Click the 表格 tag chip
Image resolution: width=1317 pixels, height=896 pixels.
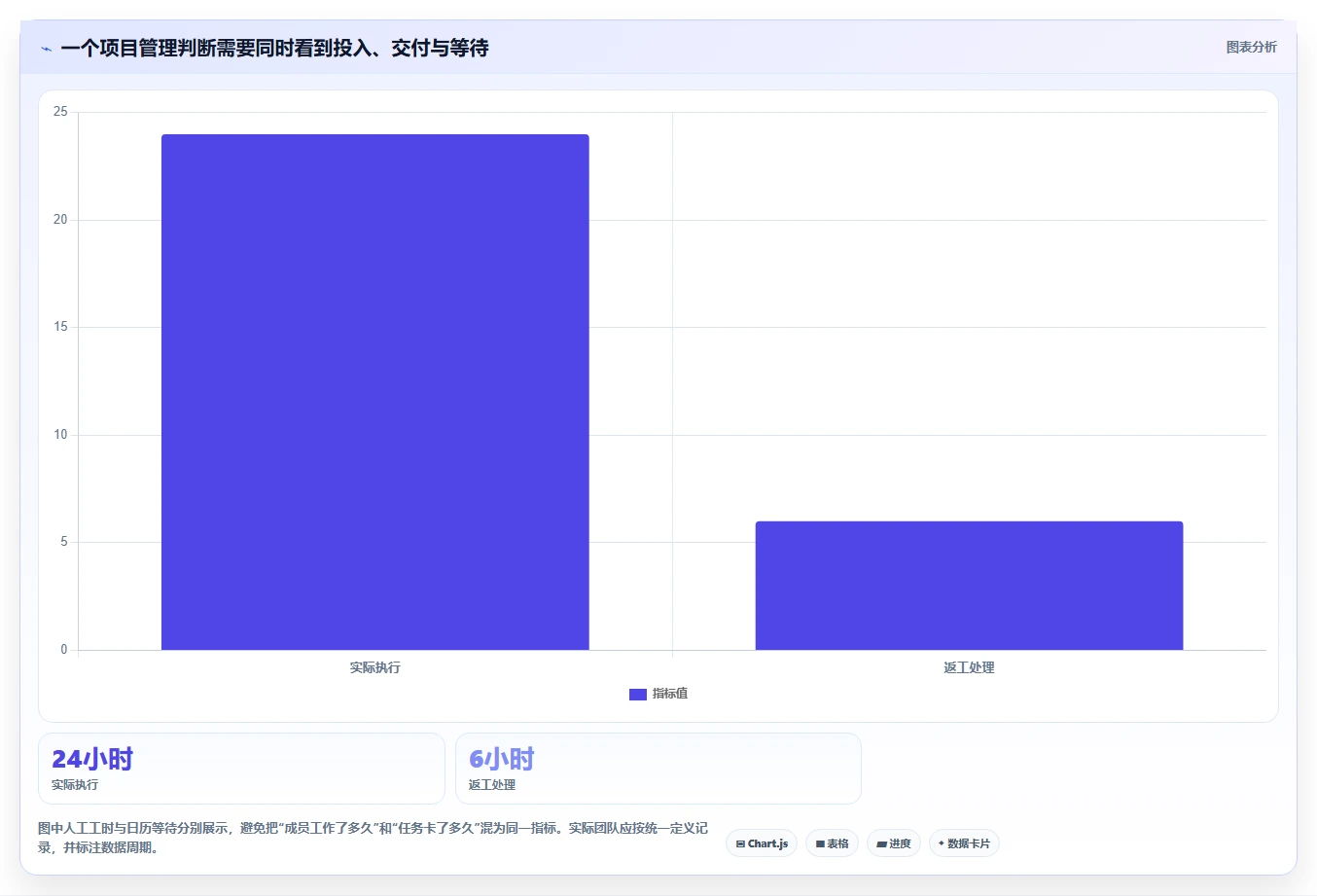tap(832, 843)
